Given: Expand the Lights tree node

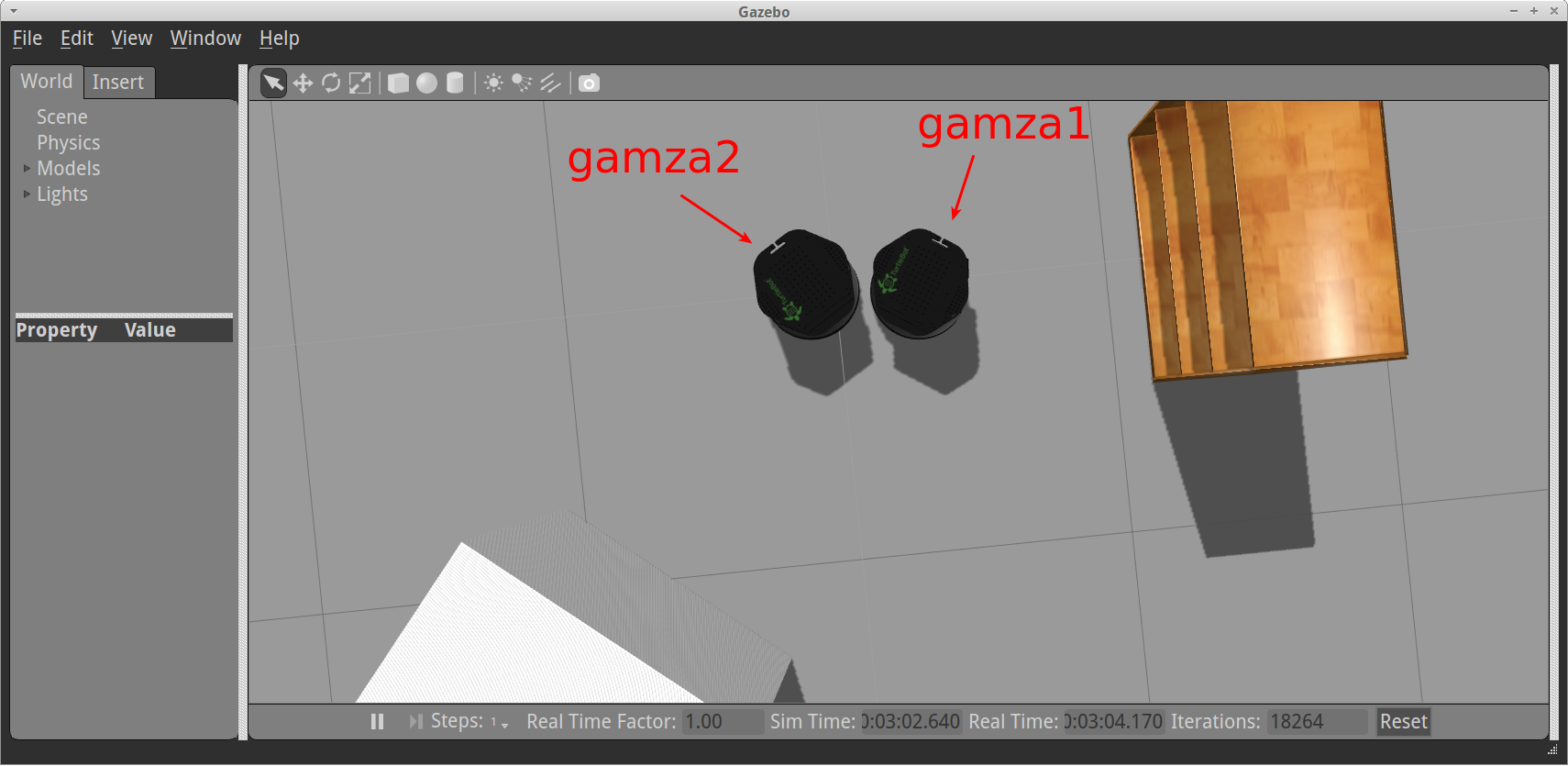Looking at the screenshot, I should [27, 194].
